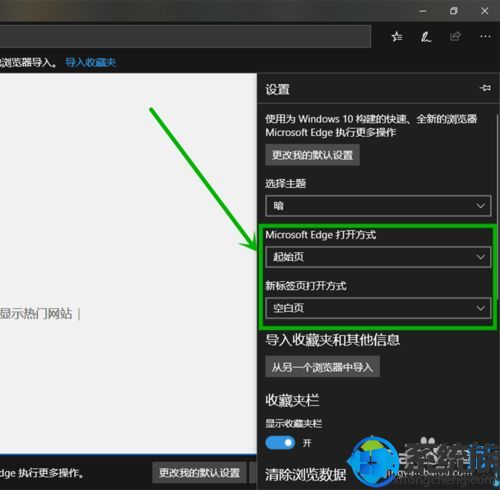Click 更改我的默认设置 in Settings pane

pyautogui.click(x=312, y=155)
